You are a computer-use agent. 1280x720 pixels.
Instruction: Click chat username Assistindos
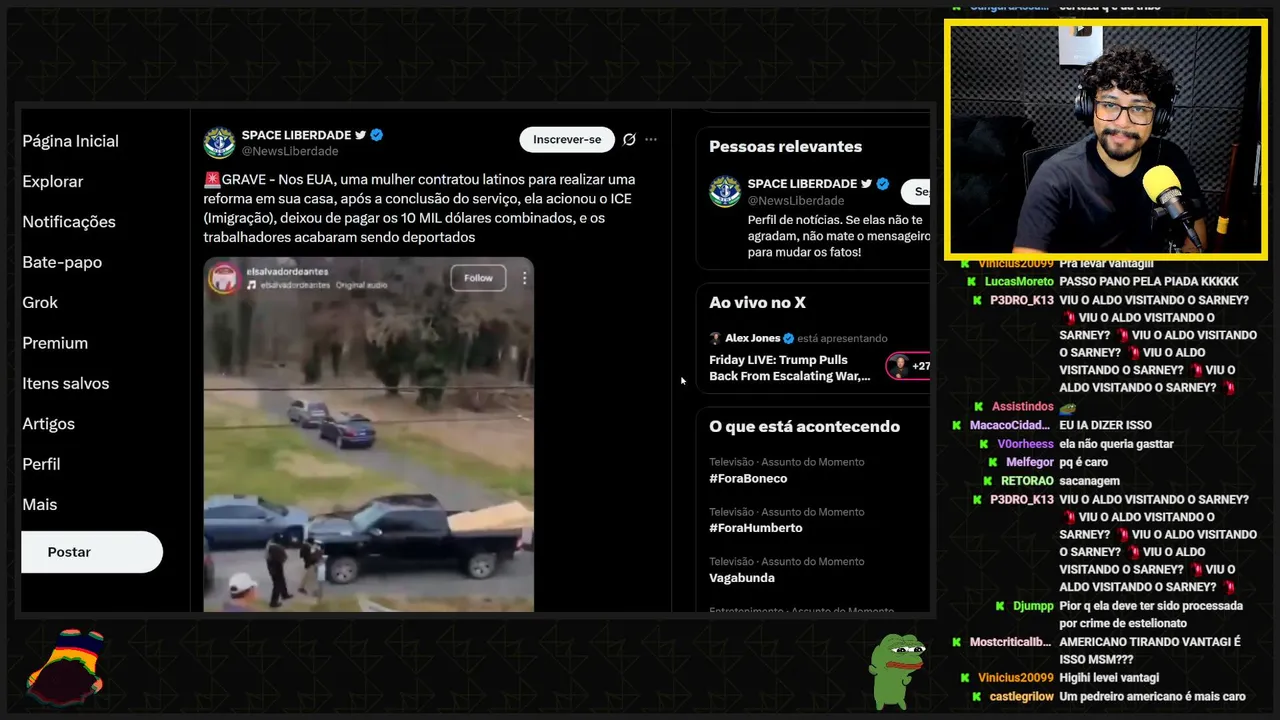point(1023,407)
